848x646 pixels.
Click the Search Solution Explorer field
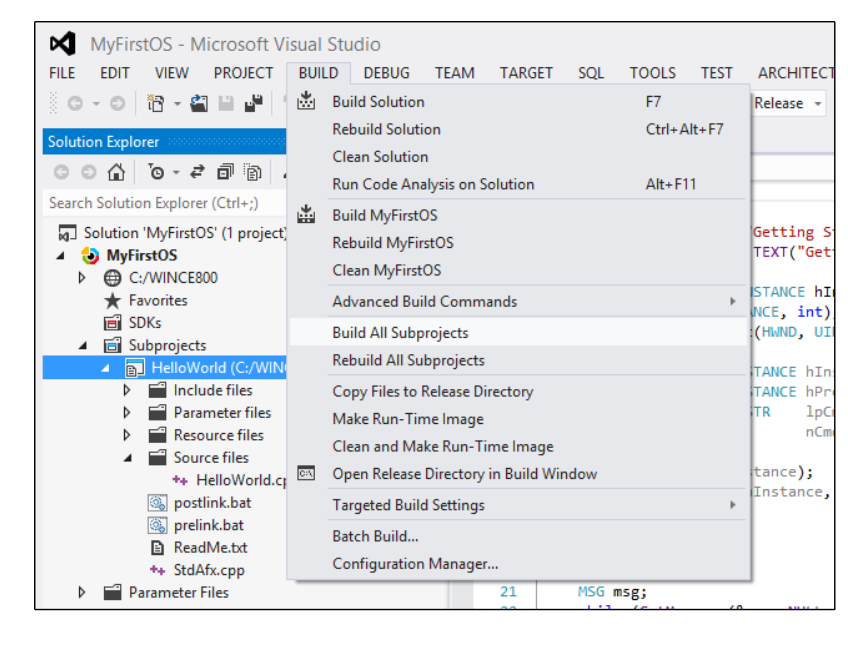165,203
